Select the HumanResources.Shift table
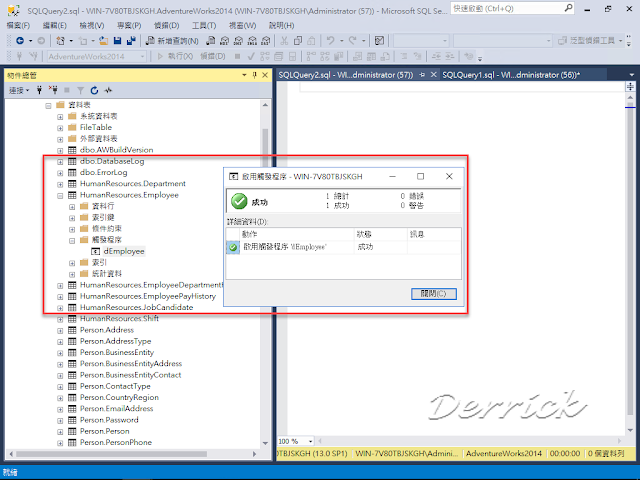The width and height of the screenshot is (640, 480). [119, 318]
